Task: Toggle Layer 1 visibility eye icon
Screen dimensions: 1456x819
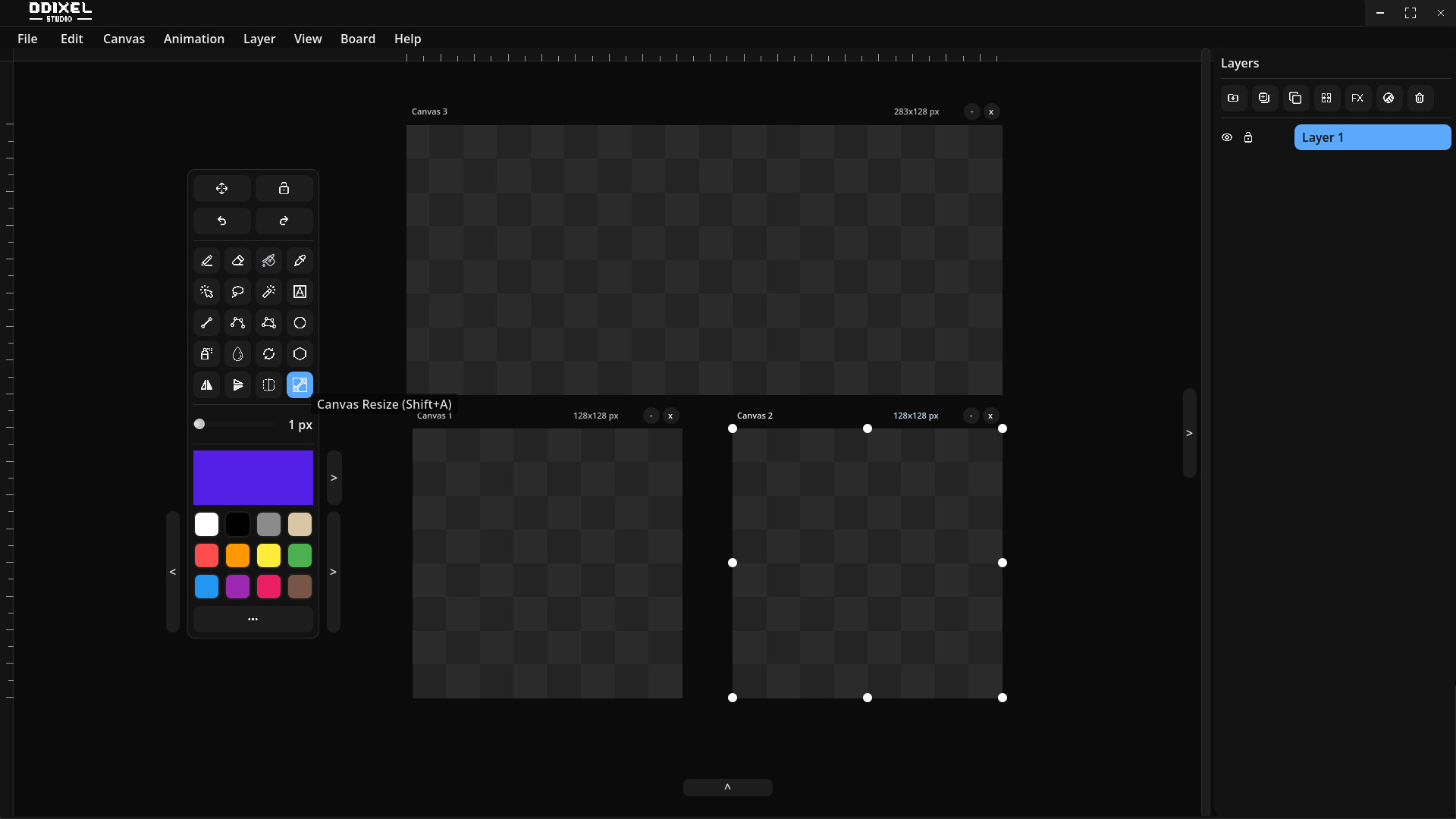Action: coord(1226,137)
